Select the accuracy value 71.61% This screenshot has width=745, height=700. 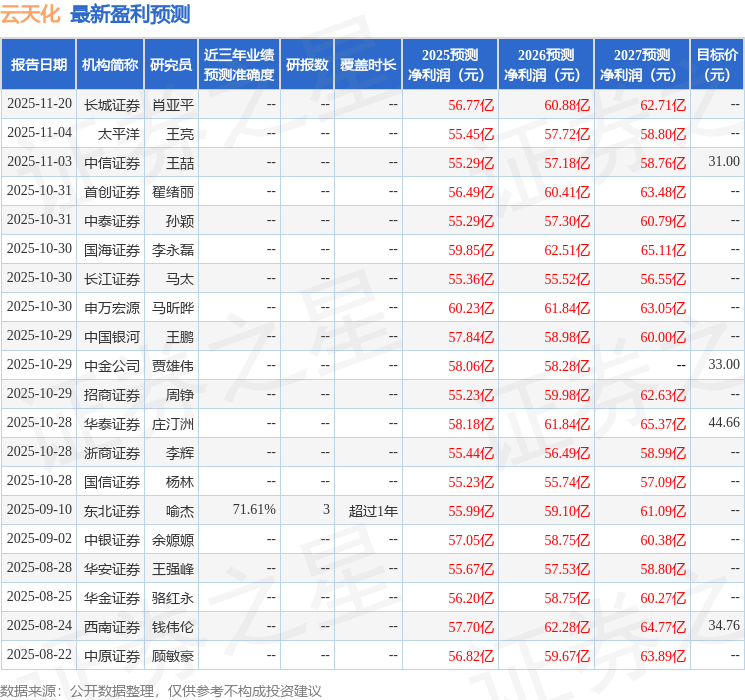[254, 509]
